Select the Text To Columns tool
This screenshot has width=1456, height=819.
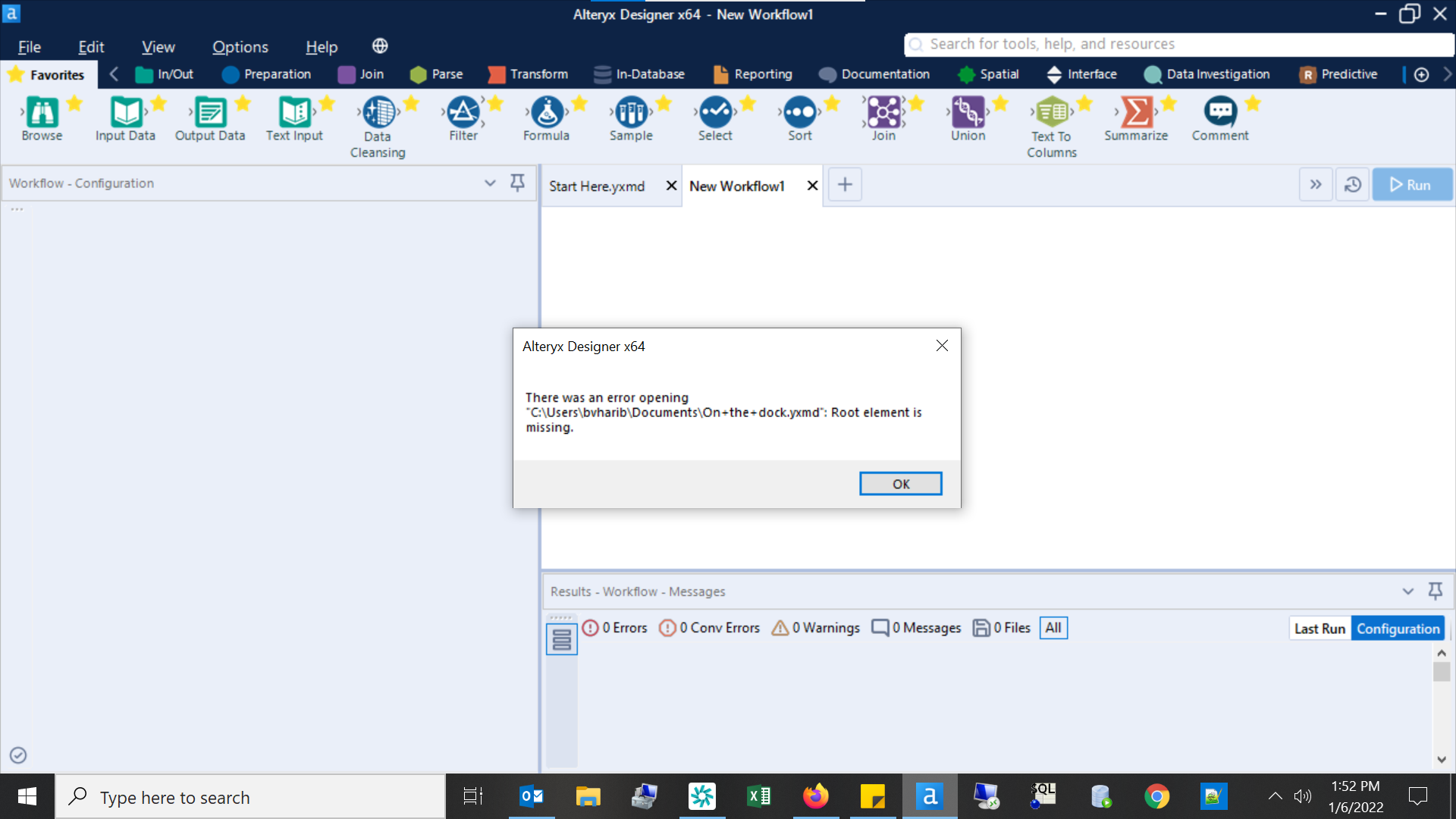click(1052, 113)
